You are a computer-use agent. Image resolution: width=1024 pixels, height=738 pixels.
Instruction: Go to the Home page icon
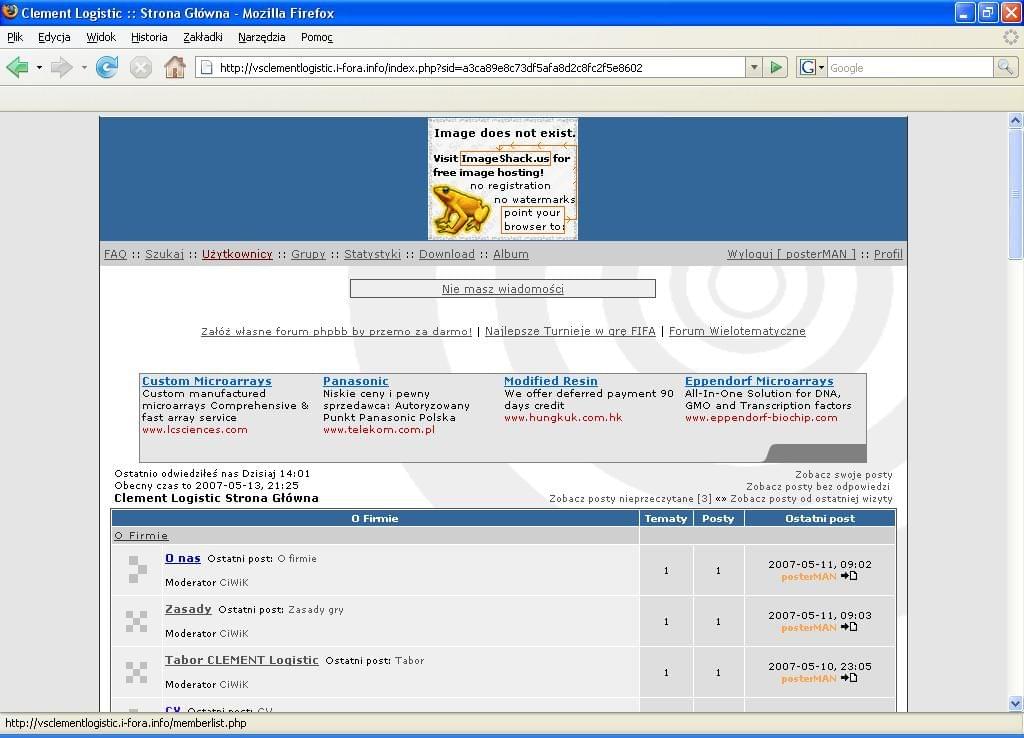coord(174,67)
